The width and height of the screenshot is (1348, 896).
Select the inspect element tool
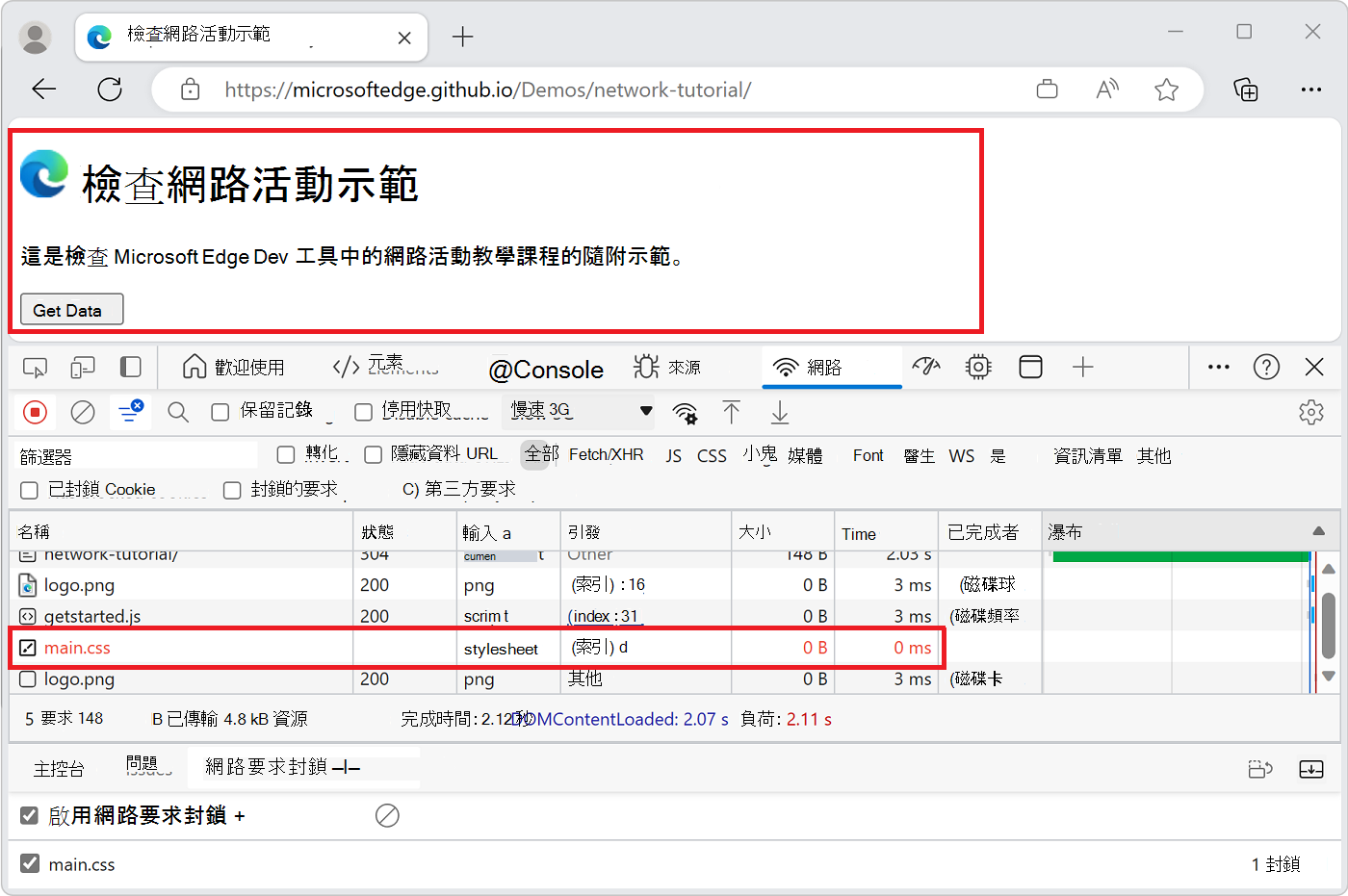[x=35, y=367]
